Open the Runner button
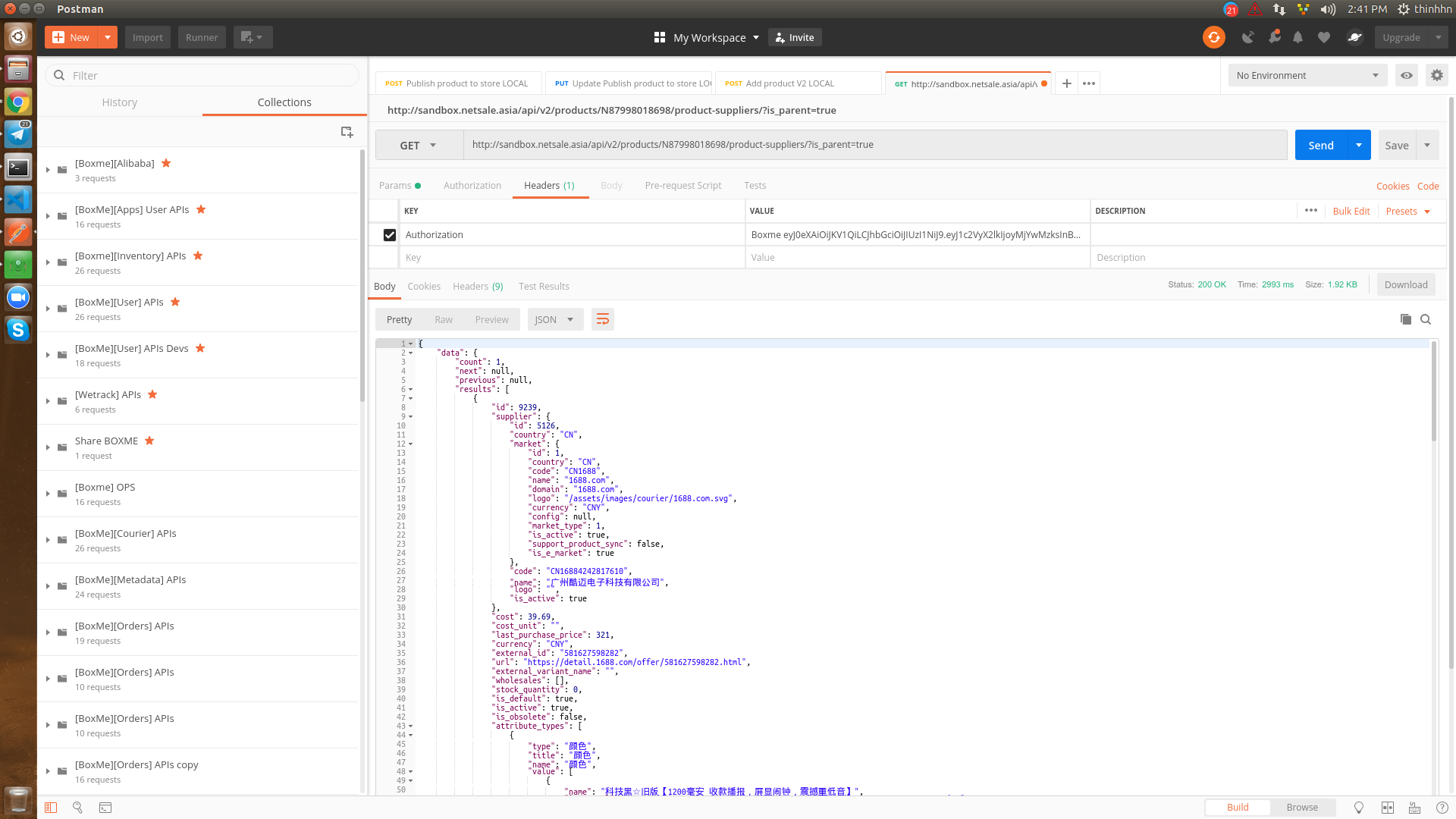 pyautogui.click(x=202, y=37)
